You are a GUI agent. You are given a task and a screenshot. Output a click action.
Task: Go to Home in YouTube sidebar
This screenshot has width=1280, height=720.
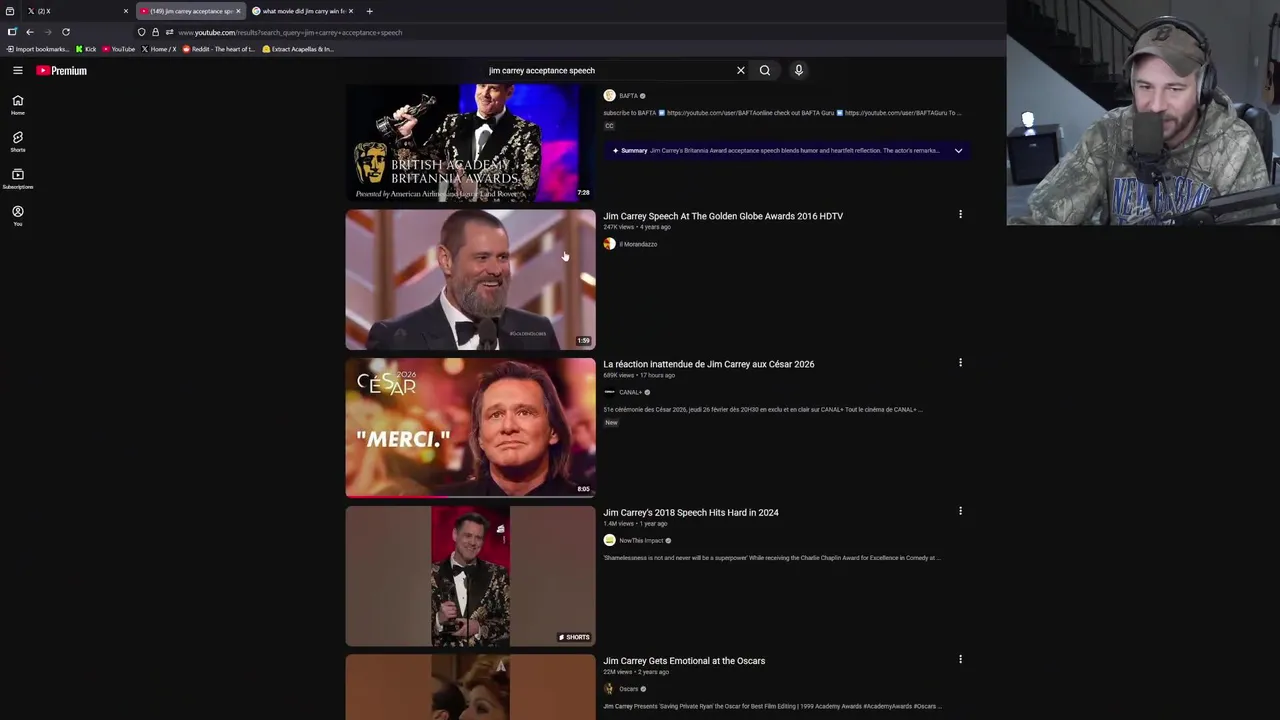[x=17, y=105]
